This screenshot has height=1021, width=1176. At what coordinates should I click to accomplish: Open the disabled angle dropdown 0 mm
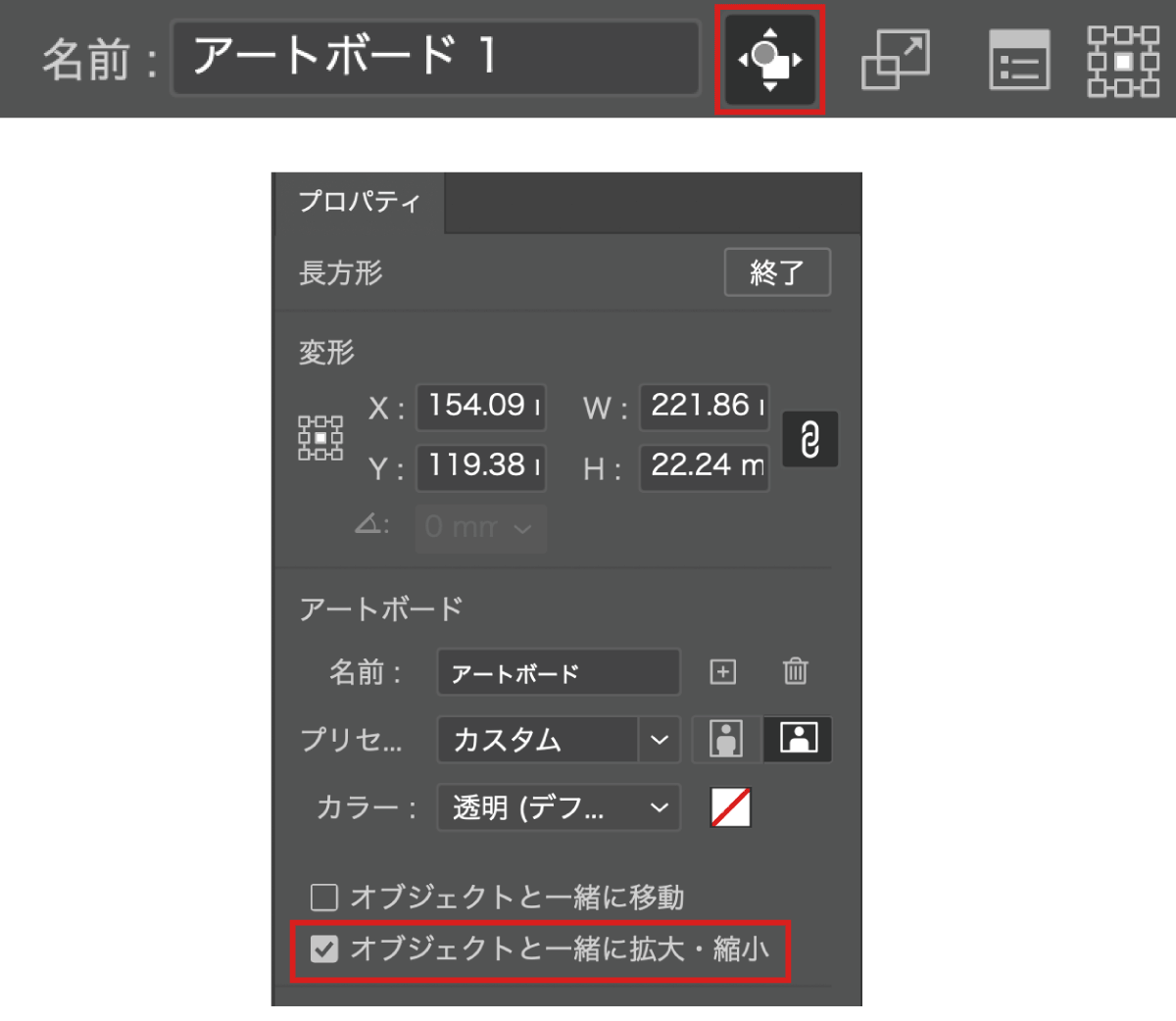click(x=480, y=528)
